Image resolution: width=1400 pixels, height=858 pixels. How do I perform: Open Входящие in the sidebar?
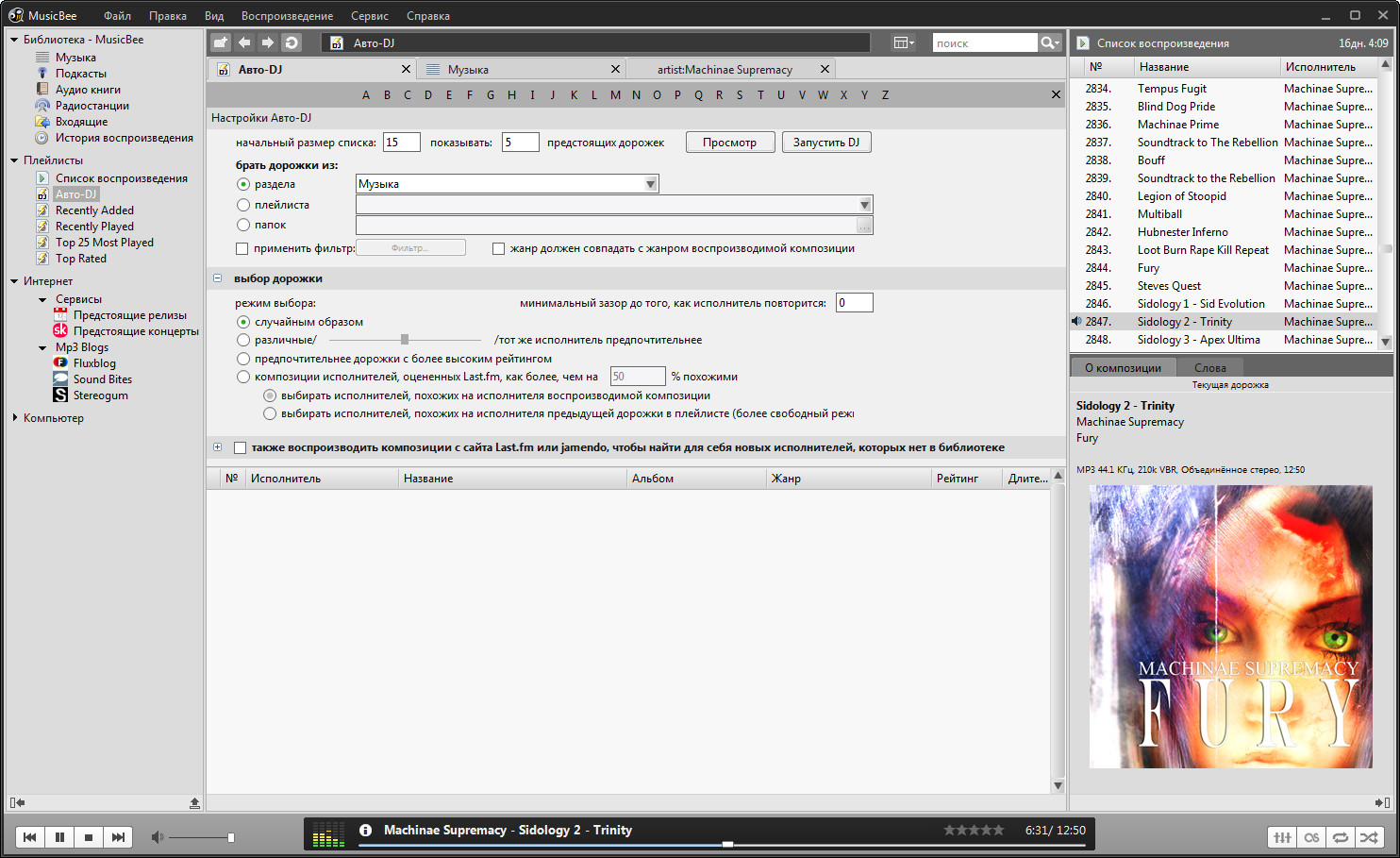81,122
